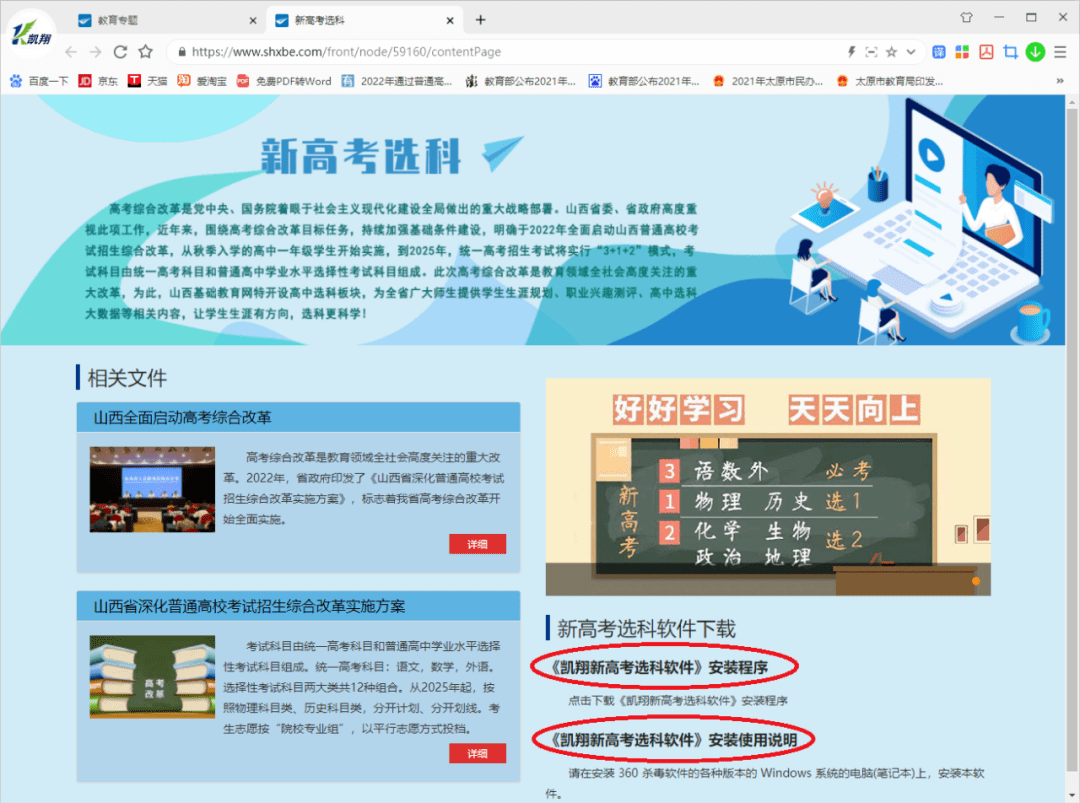Toggle the bookmark star in the address bar

tap(891, 51)
